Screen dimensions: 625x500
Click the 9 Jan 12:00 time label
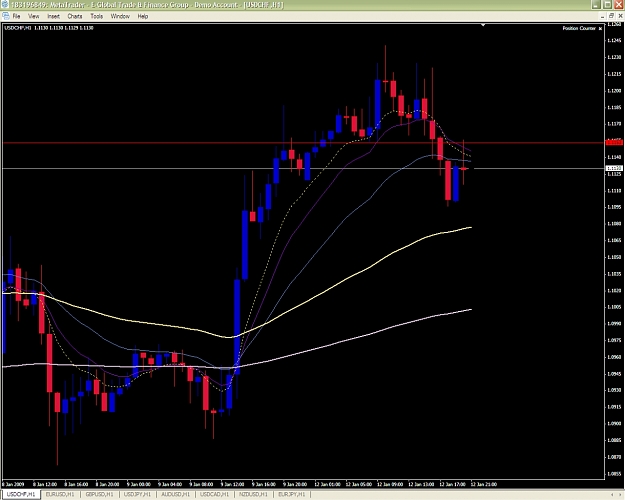[232, 484]
